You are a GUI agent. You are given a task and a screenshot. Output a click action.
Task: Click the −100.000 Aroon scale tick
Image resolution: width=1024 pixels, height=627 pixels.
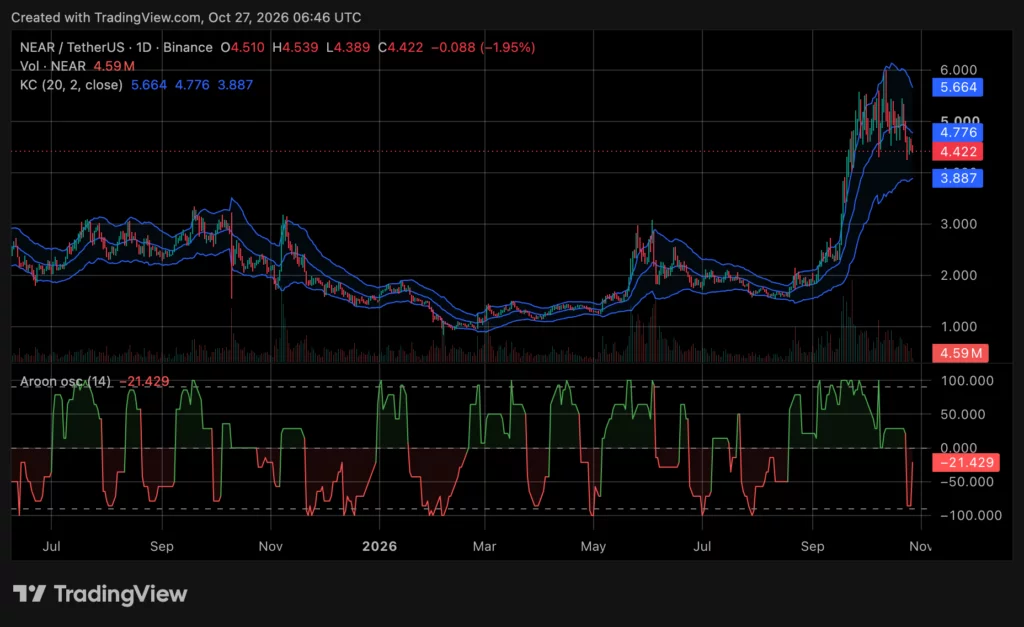pyautogui.click(x=970, y=515)
